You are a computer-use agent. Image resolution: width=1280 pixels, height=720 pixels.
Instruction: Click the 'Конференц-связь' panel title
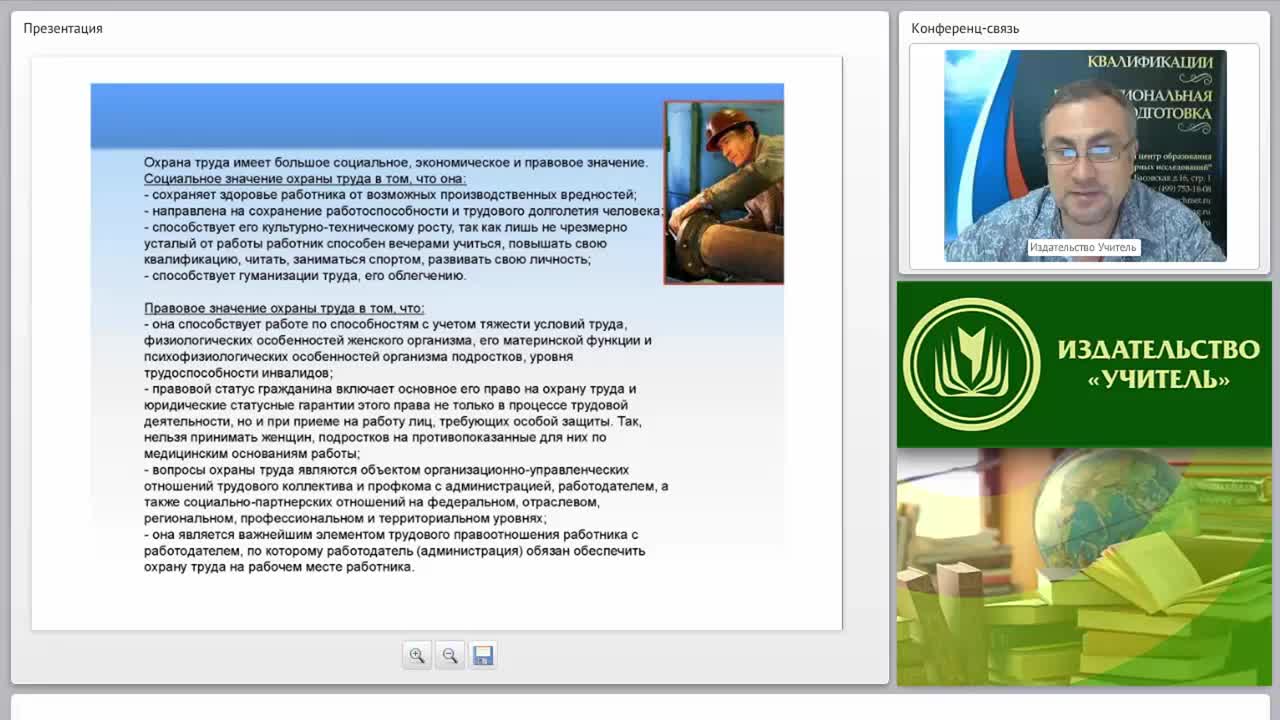coord(965,28)
